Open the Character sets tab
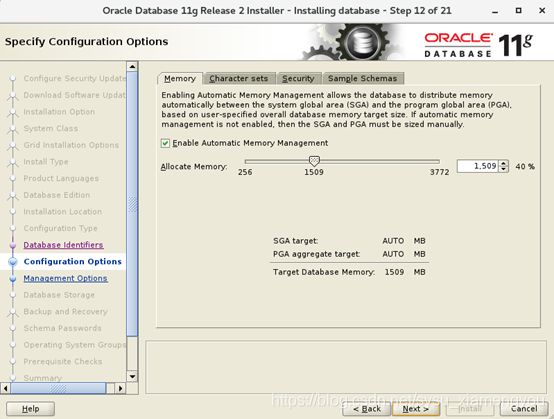 pyautogui.click(x=239, y=78)
